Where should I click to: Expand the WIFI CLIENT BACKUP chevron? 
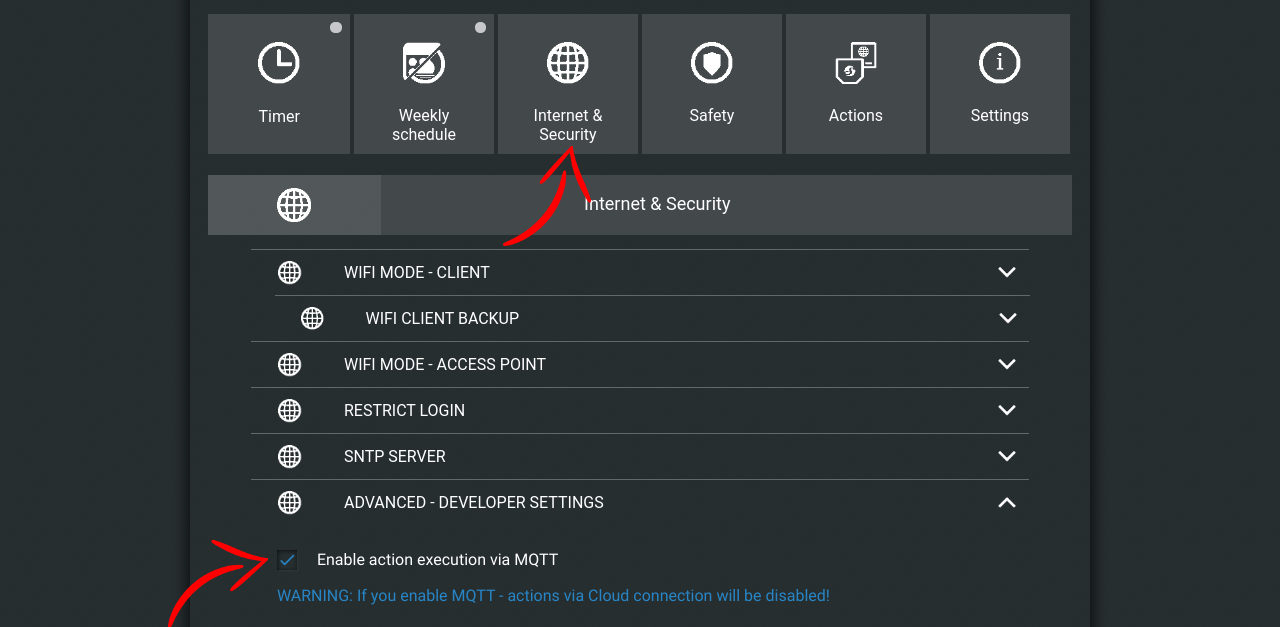point(1007,318)
